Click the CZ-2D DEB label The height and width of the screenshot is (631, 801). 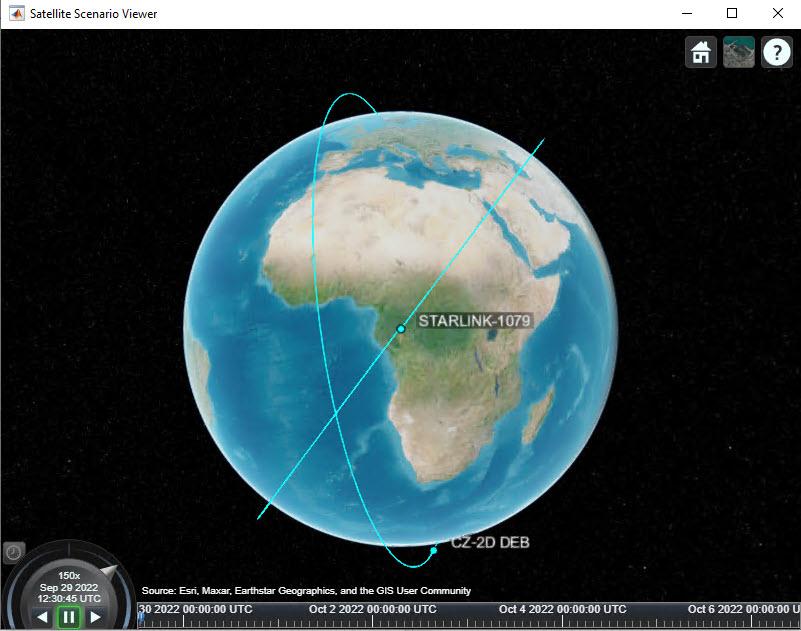490,542
